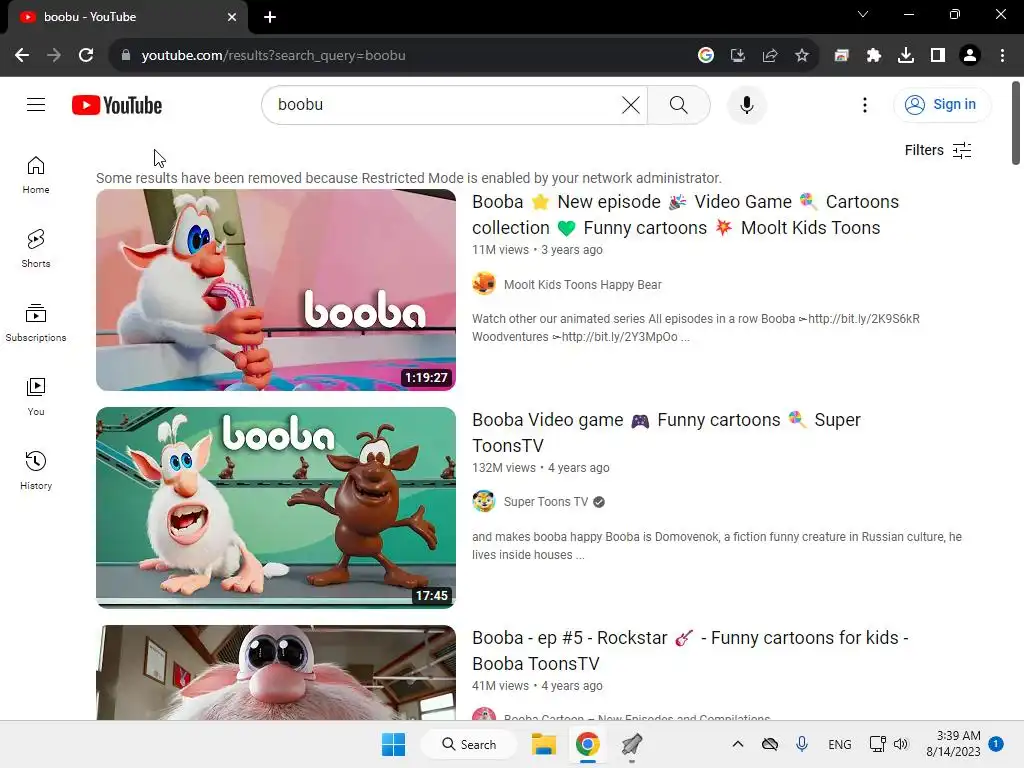Reload the current page
The width and height of the screenshot is (1024, 768).
click(86, 56)
